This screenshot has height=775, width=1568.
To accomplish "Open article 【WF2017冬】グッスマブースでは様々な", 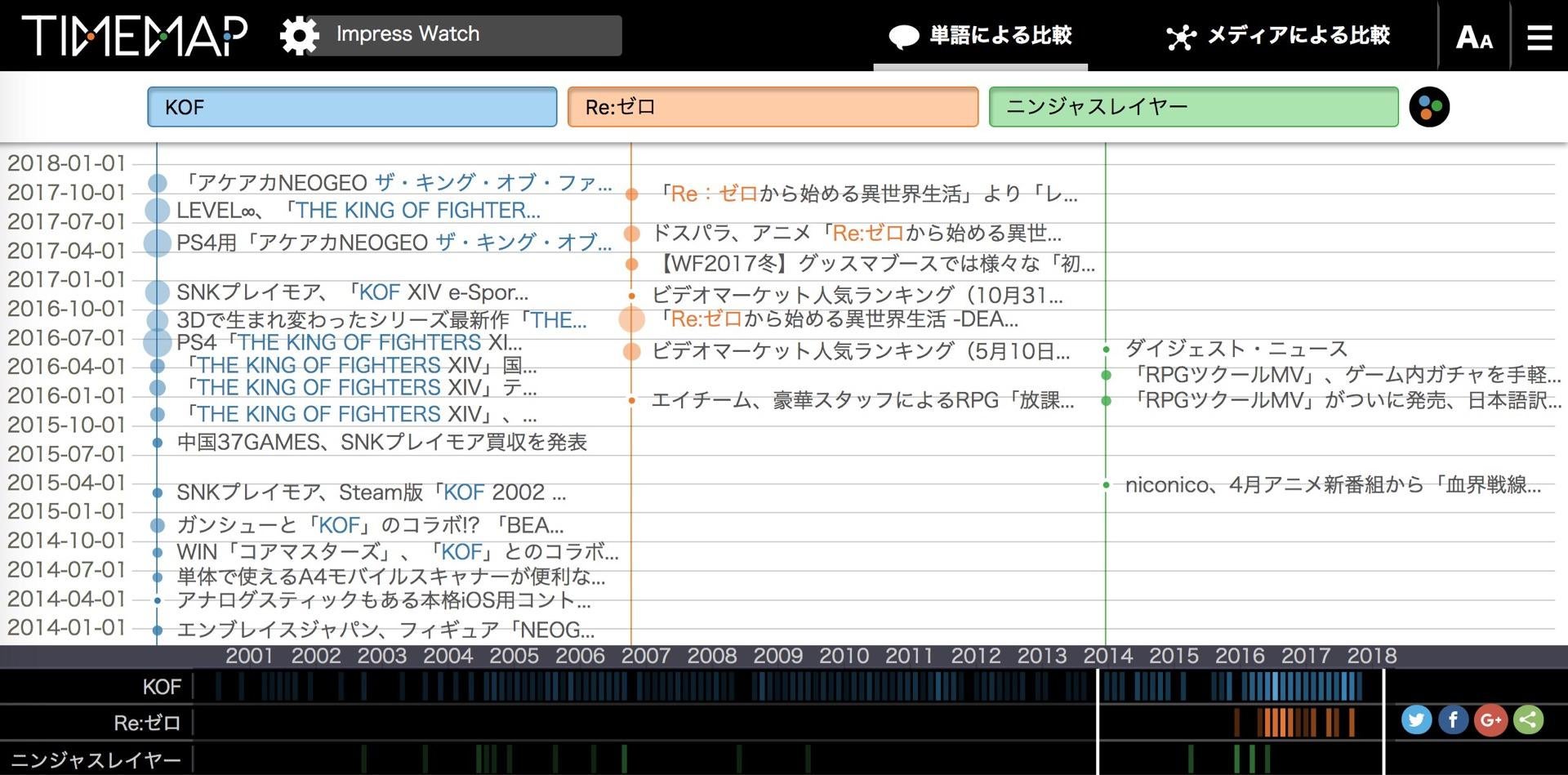I will point(873,264).
